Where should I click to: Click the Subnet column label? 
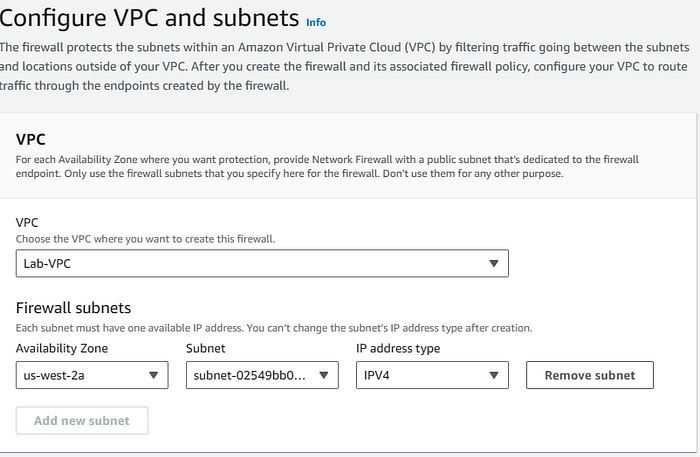click(207, 348)
